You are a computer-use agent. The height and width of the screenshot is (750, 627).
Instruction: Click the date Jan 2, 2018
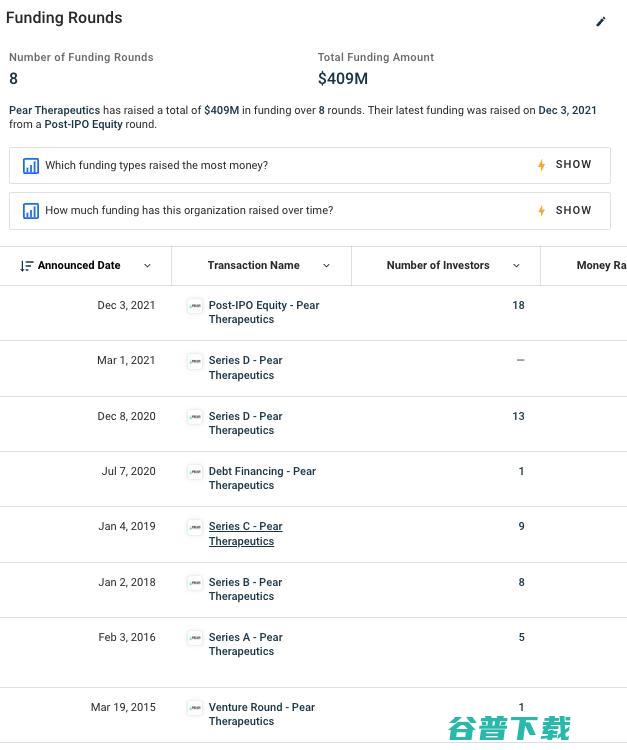pos(127,583)
